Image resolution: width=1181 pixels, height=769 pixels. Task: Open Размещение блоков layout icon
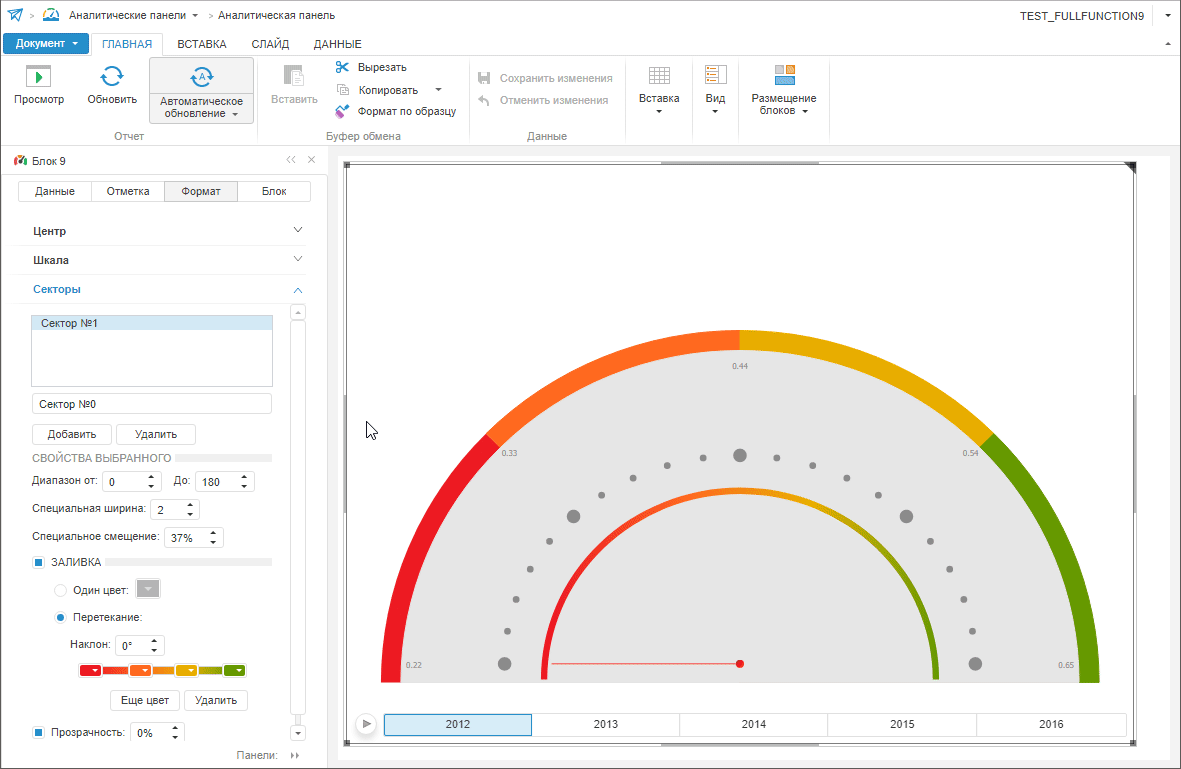coord(784,76)
